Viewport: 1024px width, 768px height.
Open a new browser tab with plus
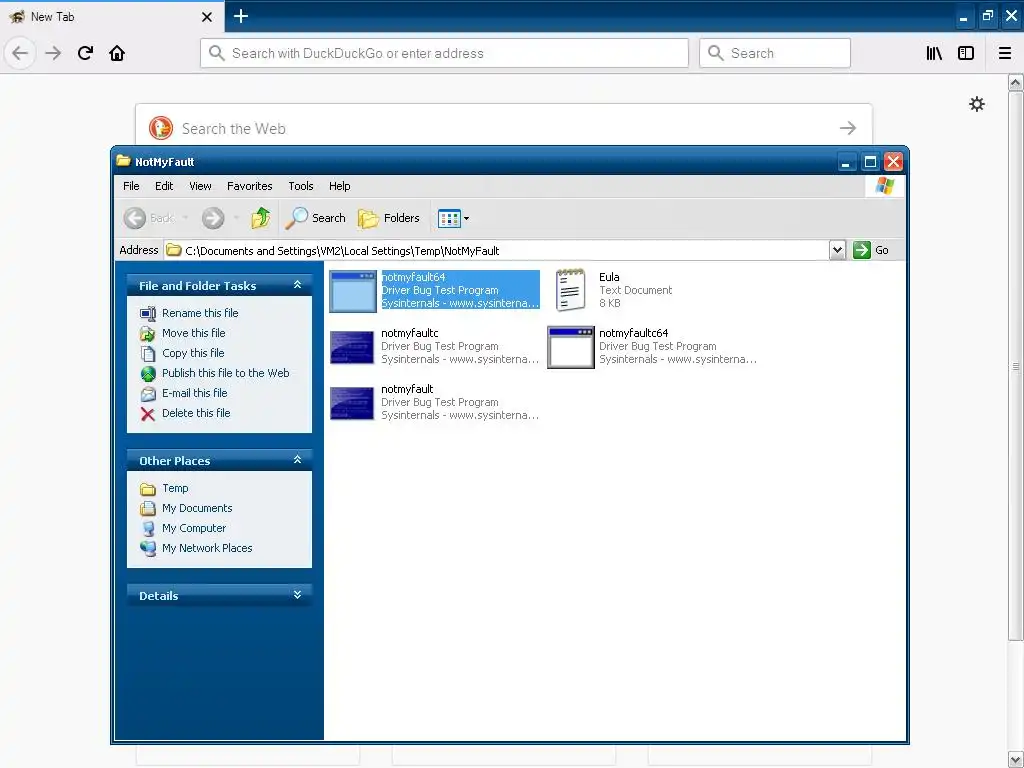coord(241,16)
